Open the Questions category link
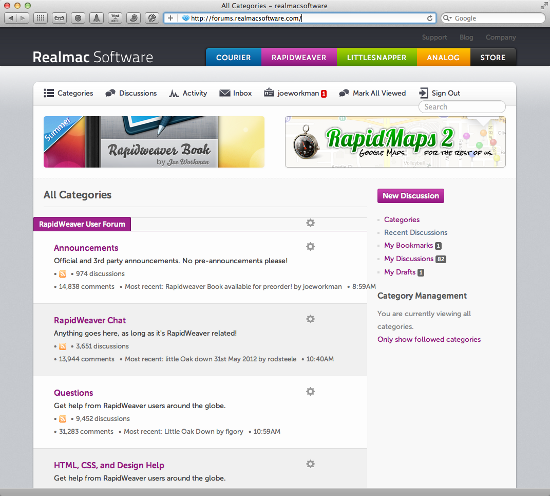This screenshot has height=496, width=550. click(x=73, y=393)
